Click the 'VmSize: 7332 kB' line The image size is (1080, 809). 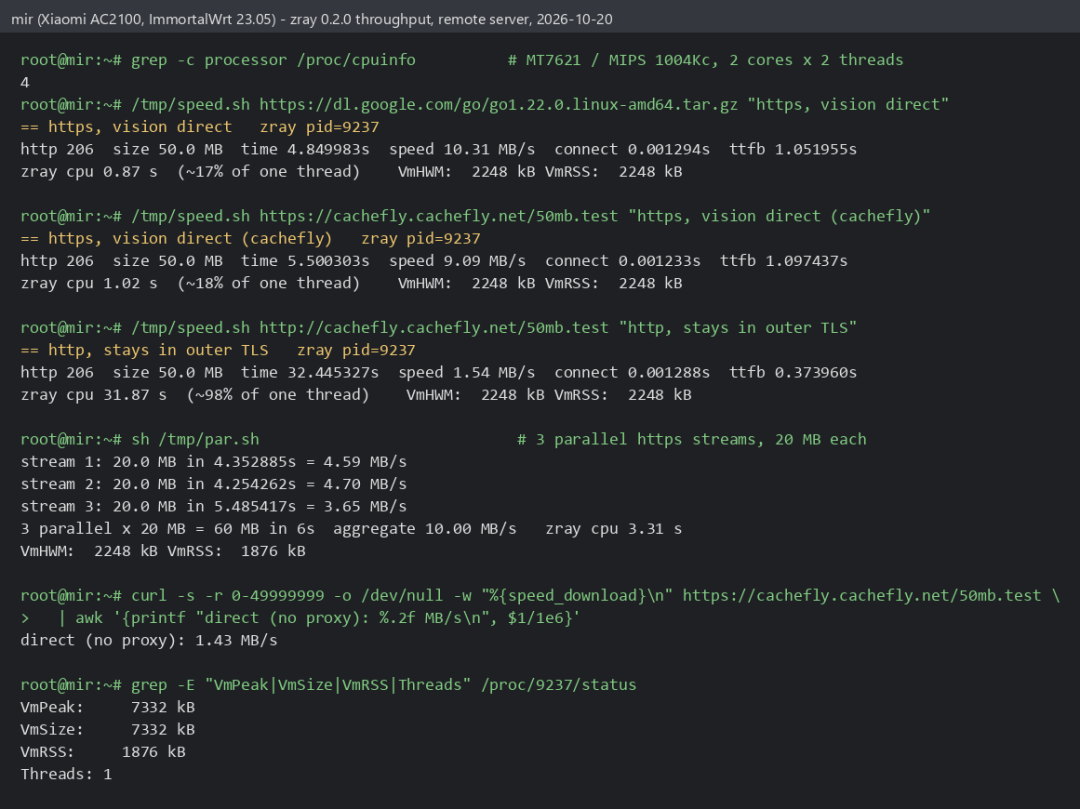[107, 730]
